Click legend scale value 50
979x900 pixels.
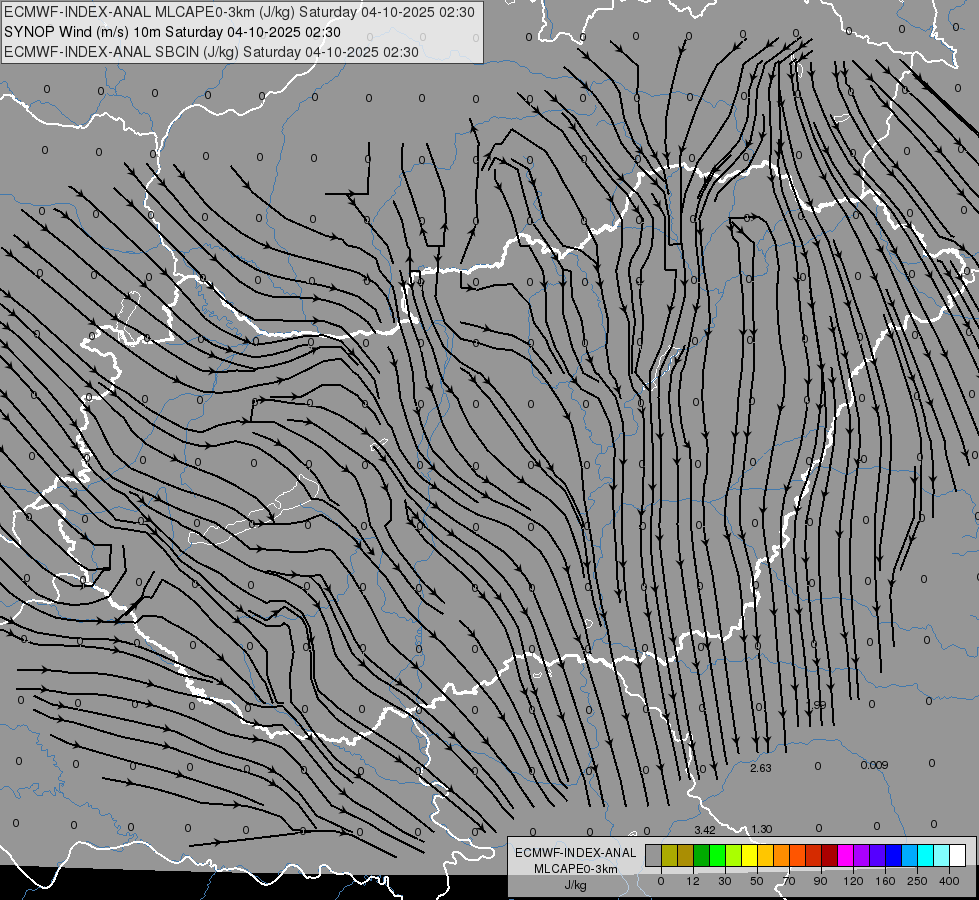click(x=757, y=881)
